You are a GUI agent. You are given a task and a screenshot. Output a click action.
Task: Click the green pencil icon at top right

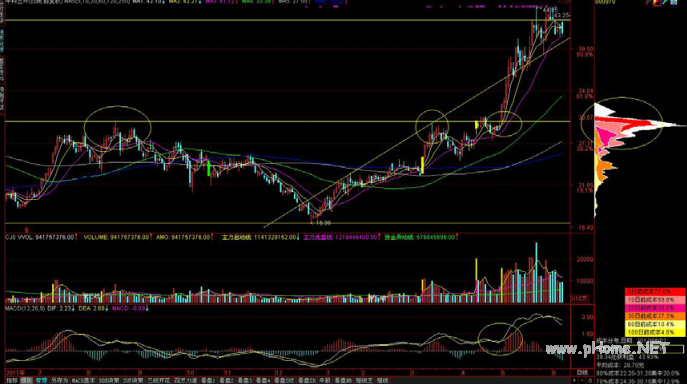(x=665, y=2)
